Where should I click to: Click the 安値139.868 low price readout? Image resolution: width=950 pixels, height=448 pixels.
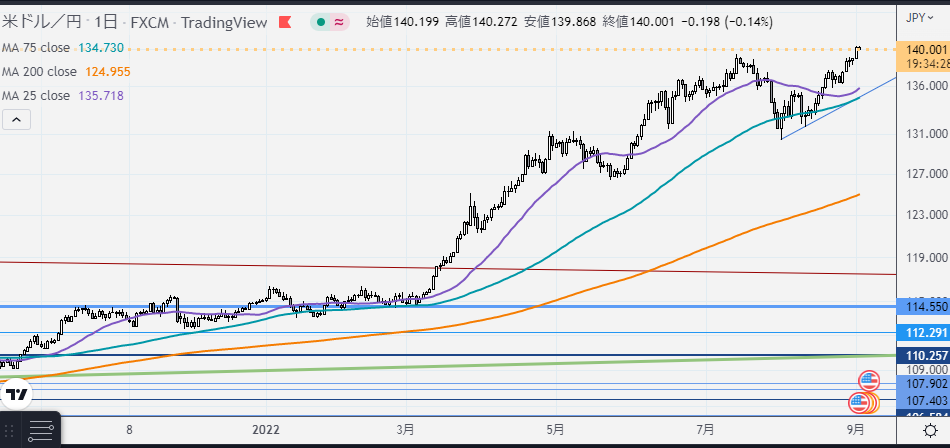(x=560, y=22)
